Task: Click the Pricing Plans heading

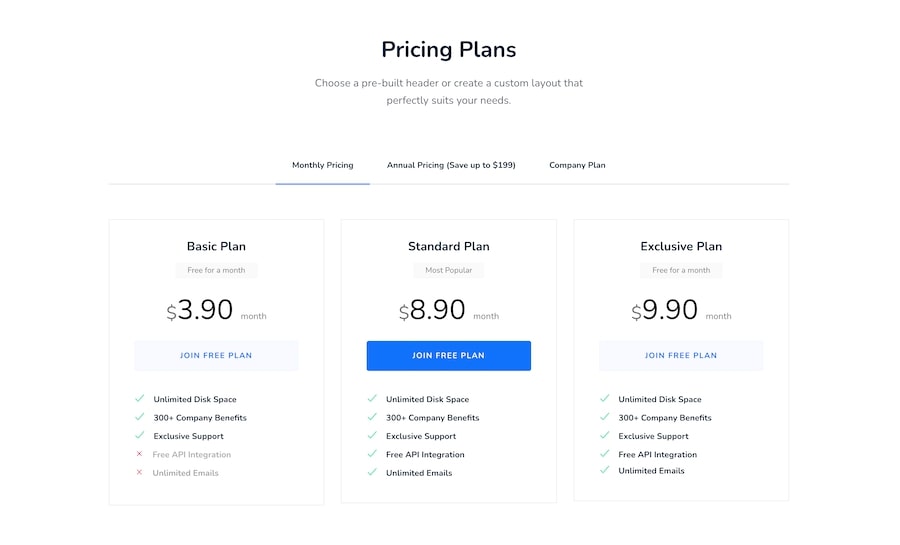Action: coord(448,49)
